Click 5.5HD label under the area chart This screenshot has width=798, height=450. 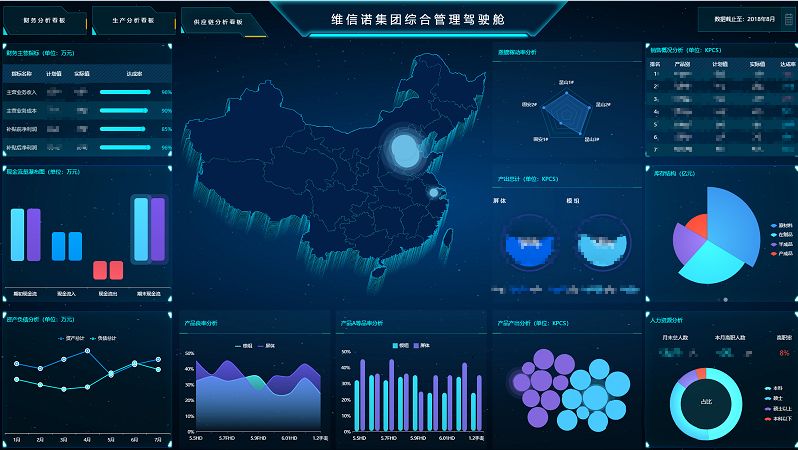pyautogui.click(x=196, y=438)
